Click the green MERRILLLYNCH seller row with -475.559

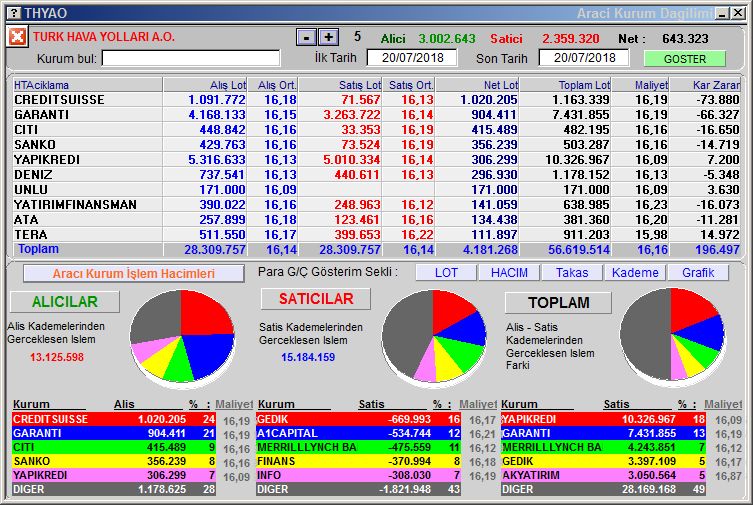point(359,447)
